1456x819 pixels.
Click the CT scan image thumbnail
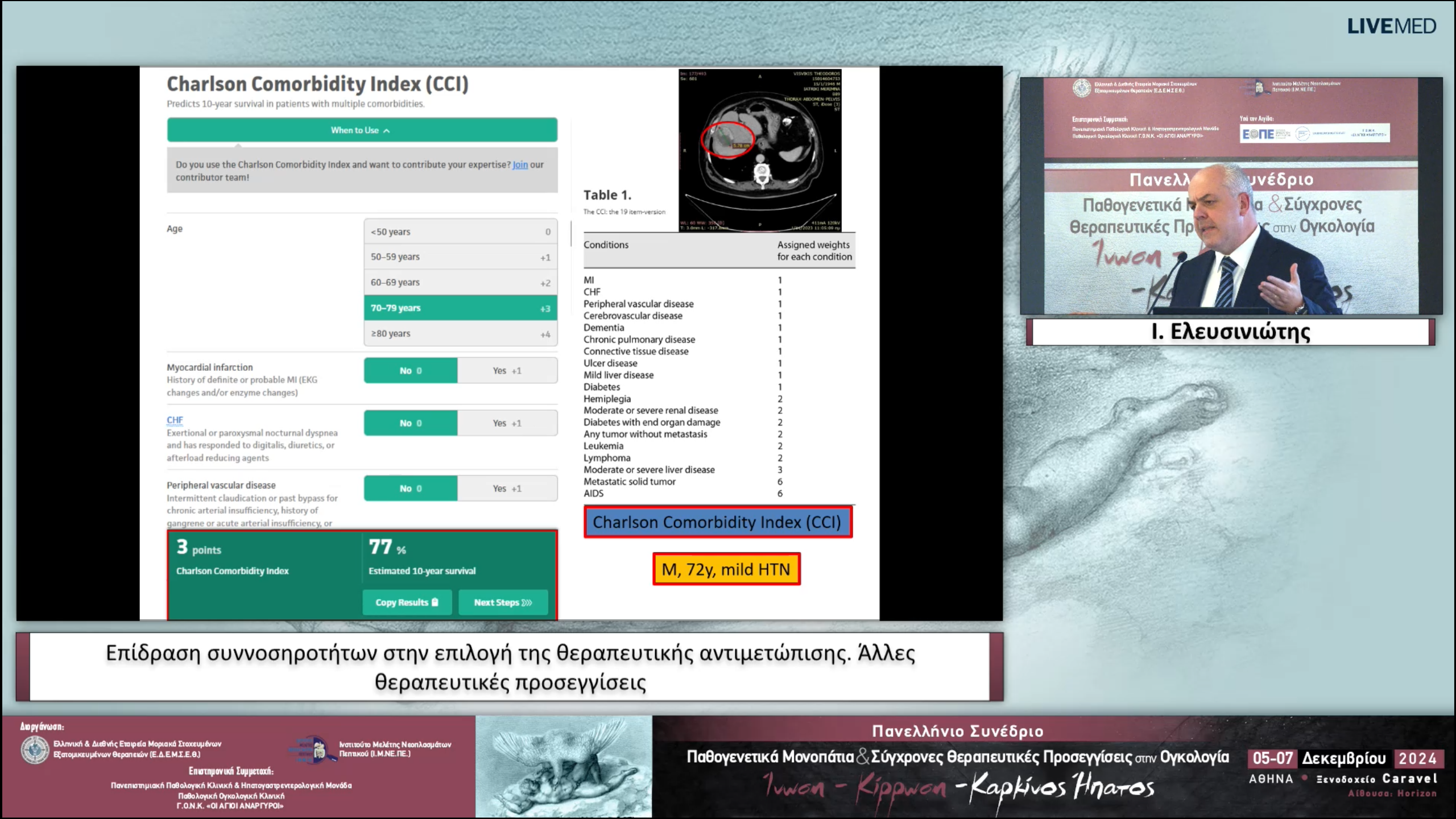pos(760,151)
